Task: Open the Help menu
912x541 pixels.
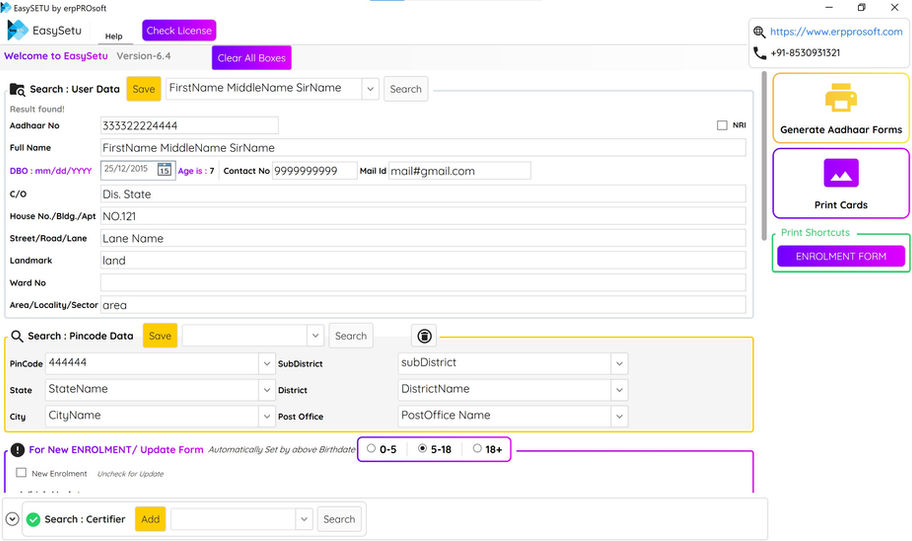Action: pos(113,36)
